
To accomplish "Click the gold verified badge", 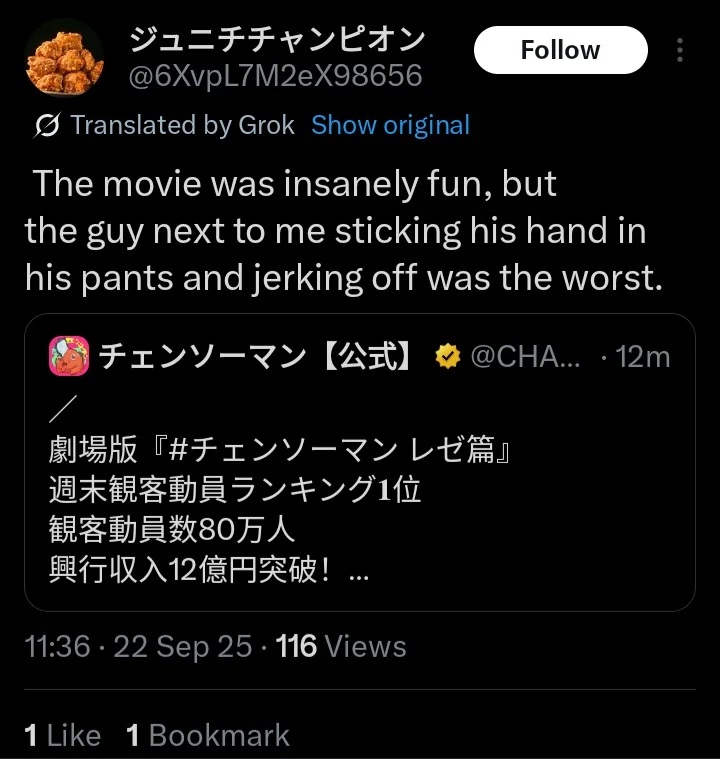I will pyautogui.click(x=446, y=357).
